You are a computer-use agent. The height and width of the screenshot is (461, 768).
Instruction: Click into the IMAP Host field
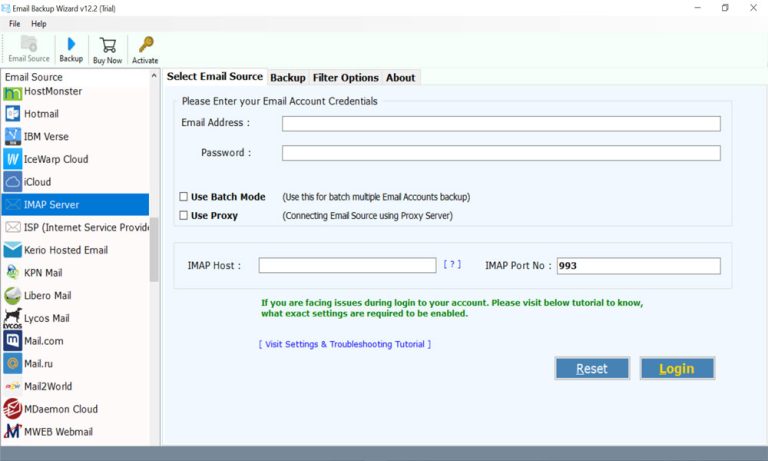tap(347, 265)
